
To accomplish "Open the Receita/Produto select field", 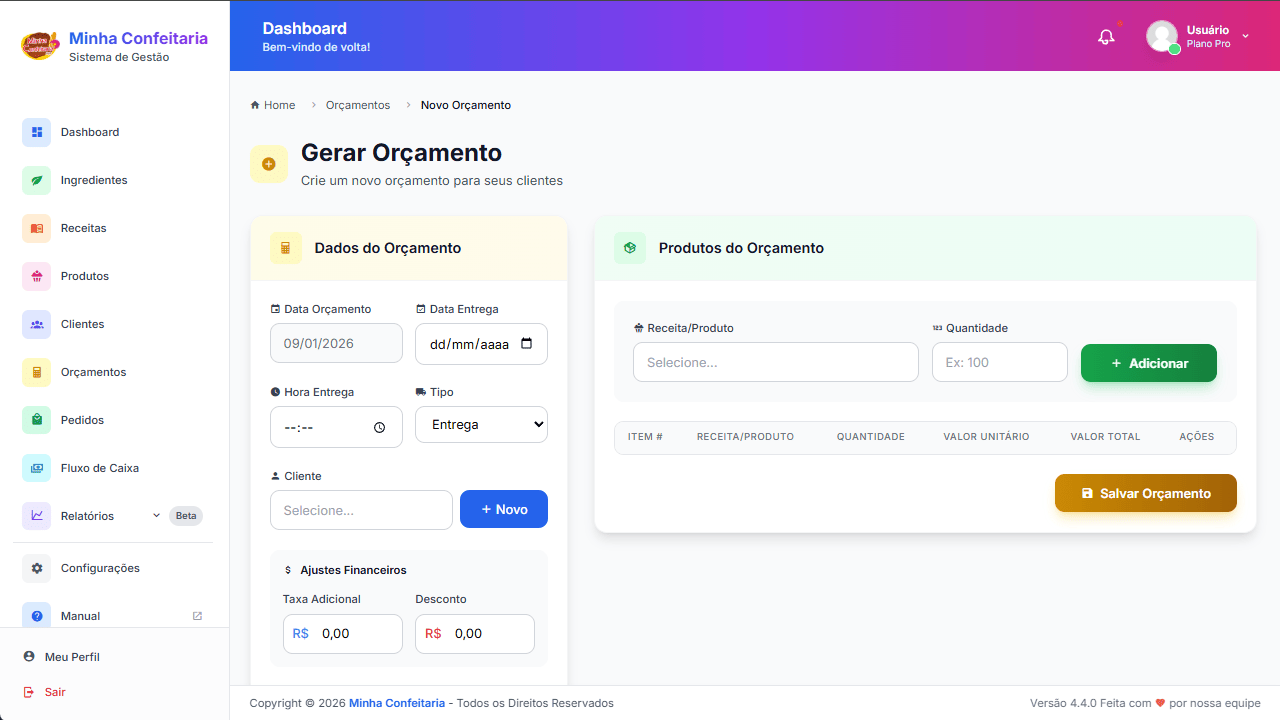I will (x=775, y=362).
